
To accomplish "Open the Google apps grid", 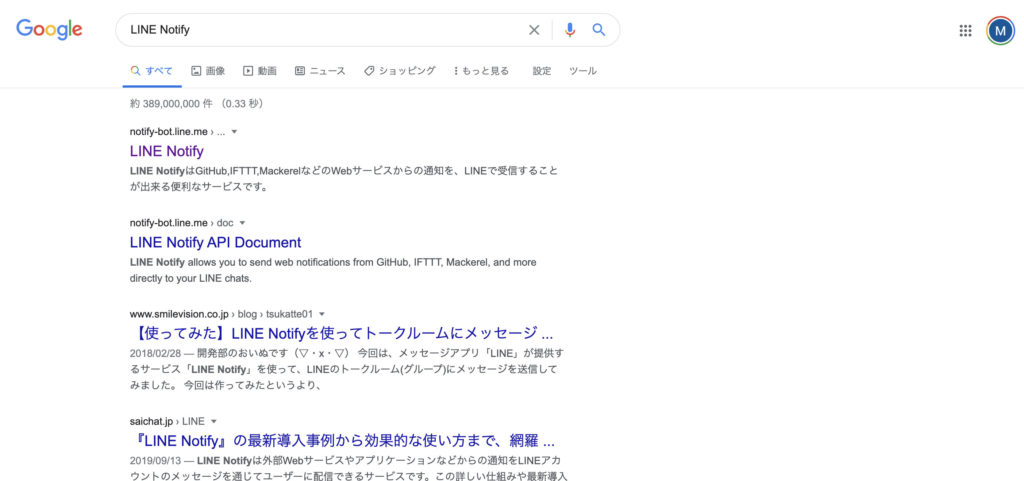I will [x=965, y=30].
